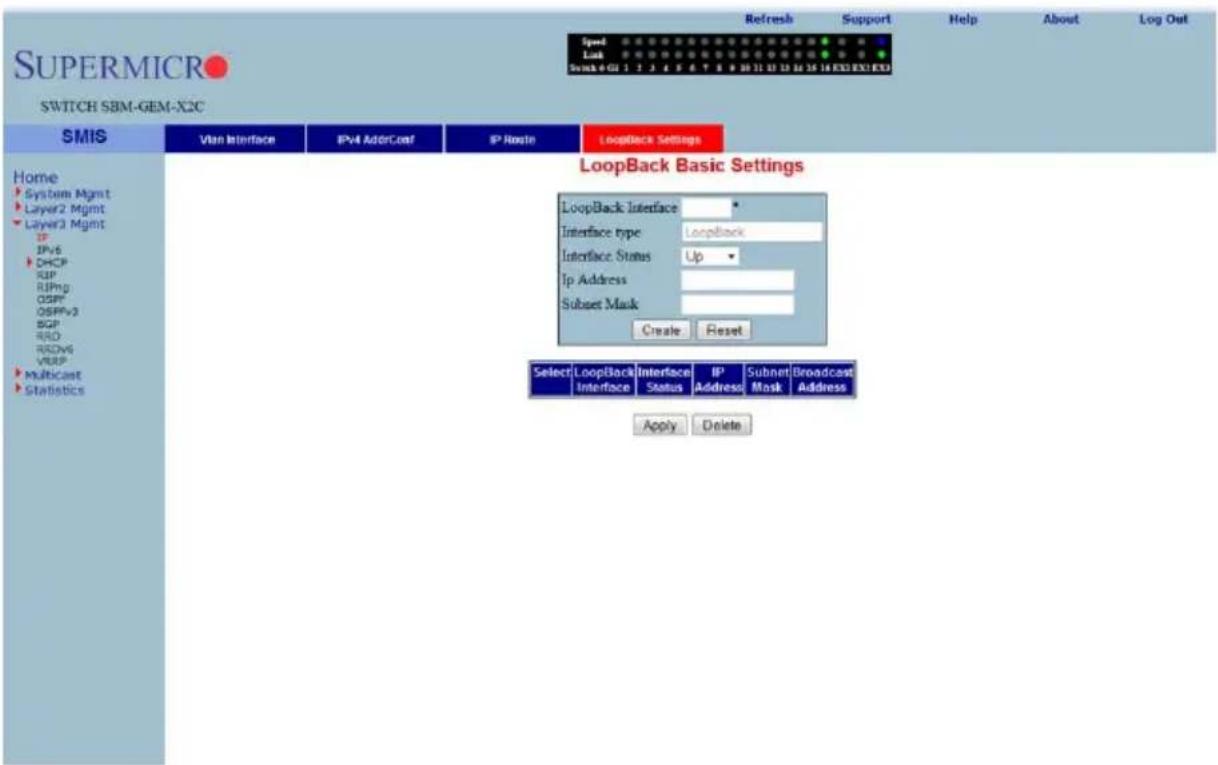
Task: Expand System Mgmt with its red arrow
Action: (16, 193)
